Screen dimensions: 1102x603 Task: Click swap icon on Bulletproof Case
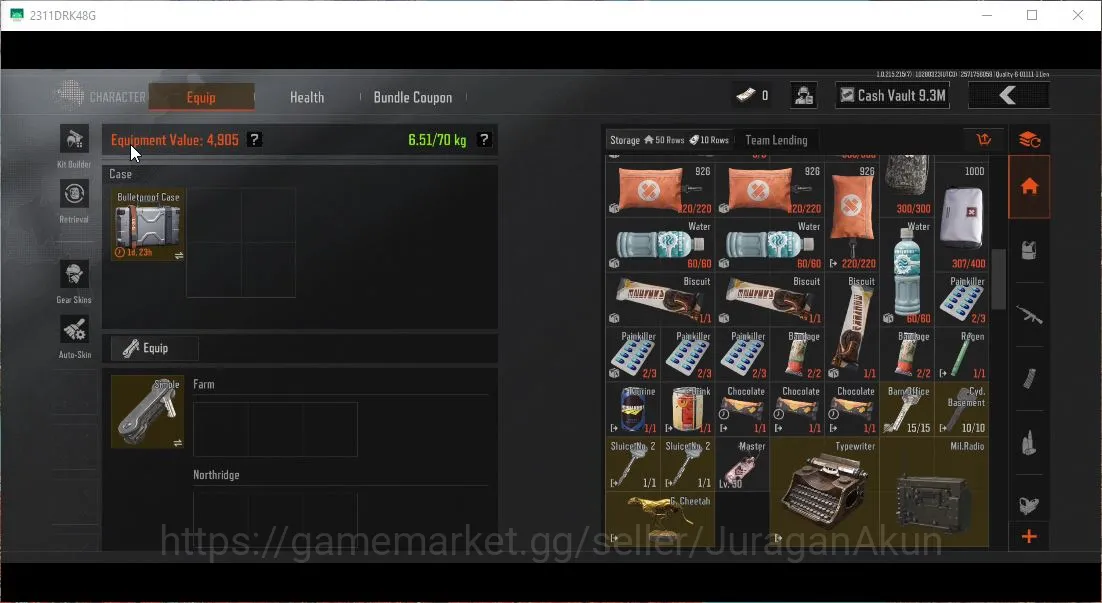click(179, 255)
